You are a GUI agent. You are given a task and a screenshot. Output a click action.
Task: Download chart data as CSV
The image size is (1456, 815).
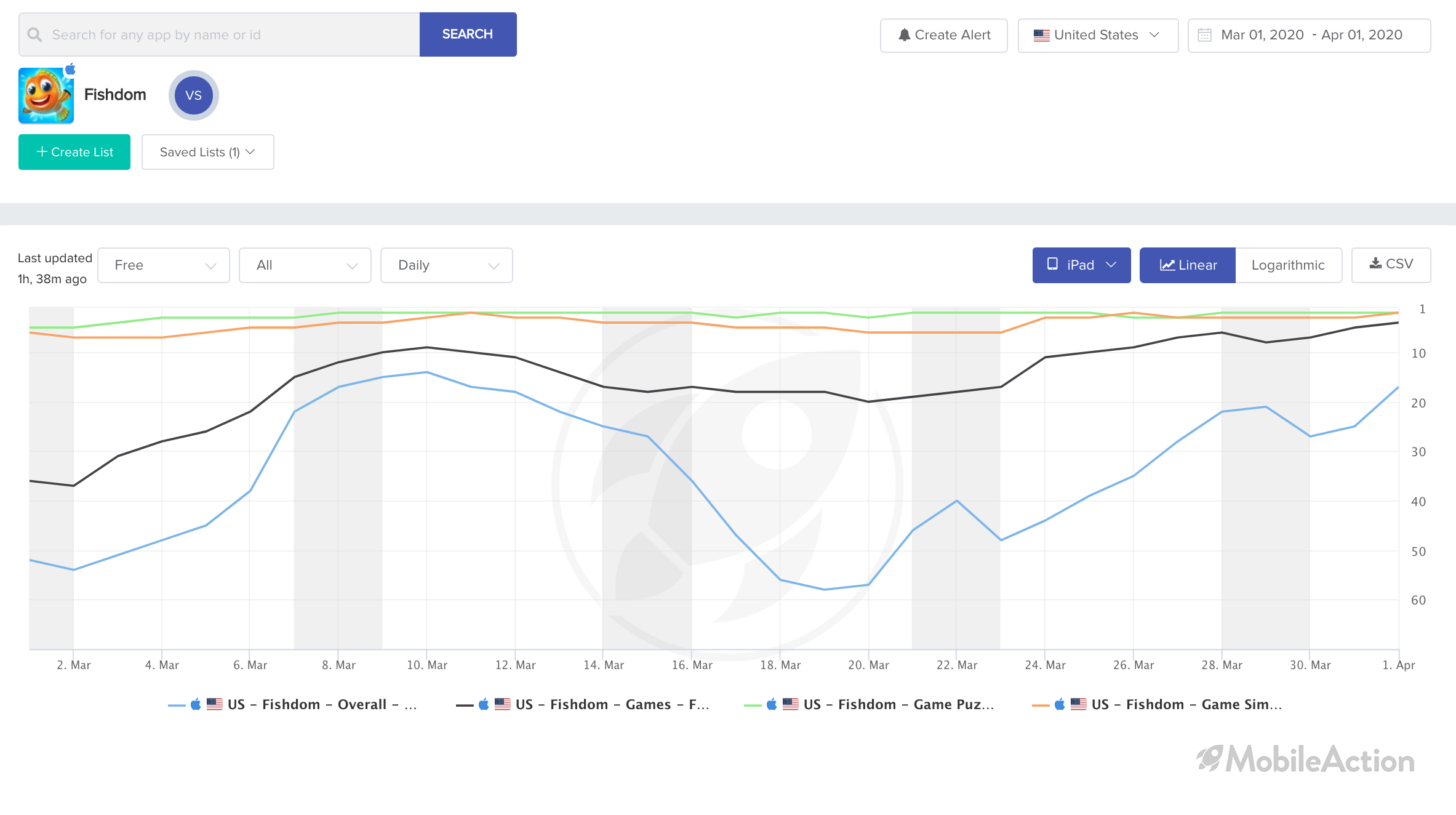click(1391, 265)
